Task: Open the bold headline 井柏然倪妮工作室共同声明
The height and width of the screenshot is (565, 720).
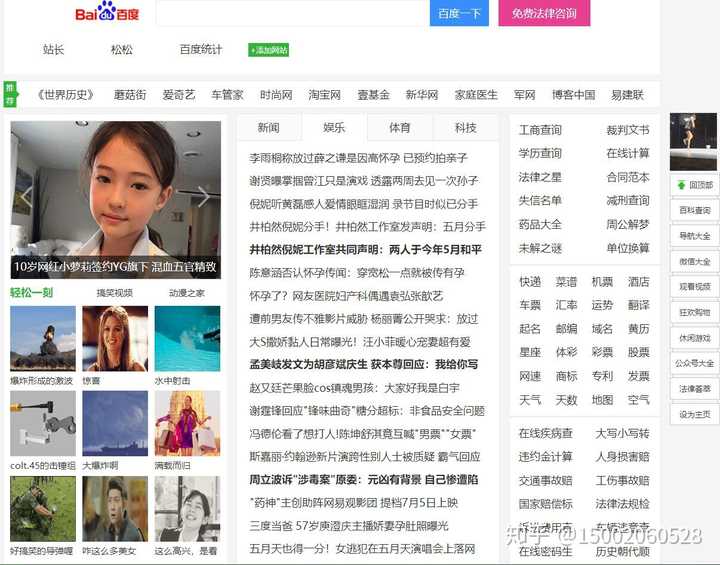Action: [366, 249]
